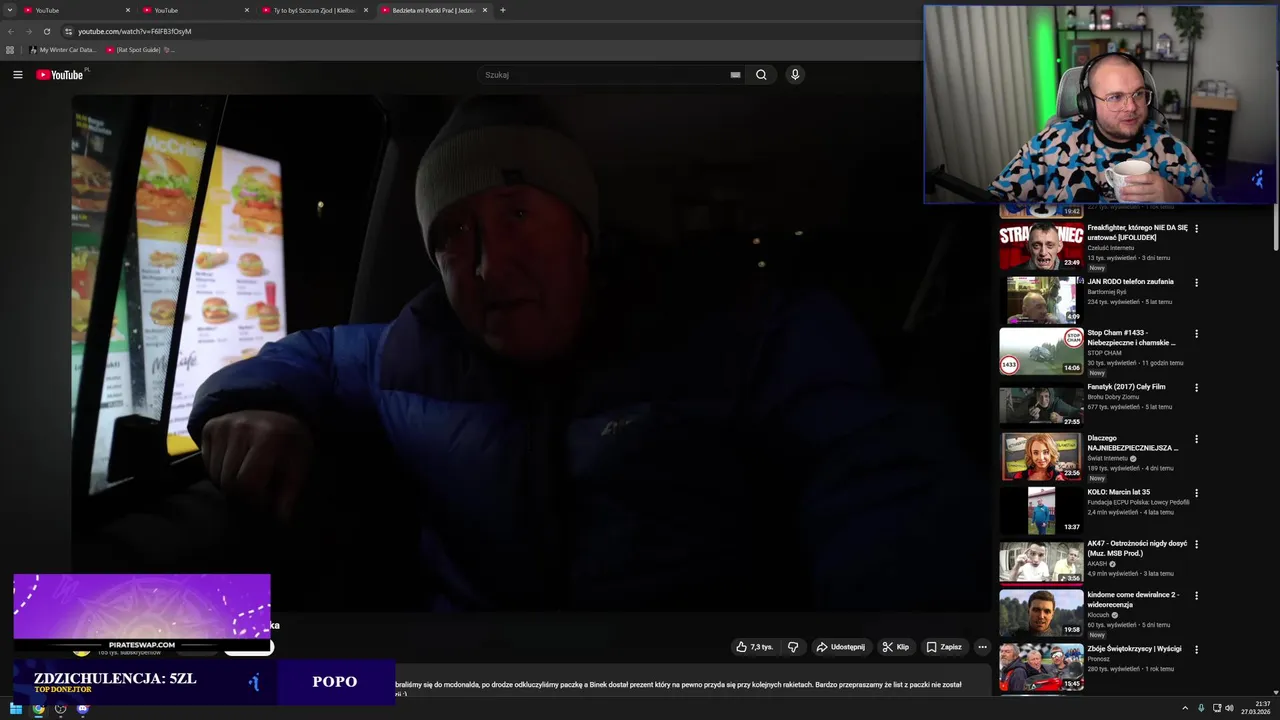Image resolution: width=1280 pixels, height=720 pixels.
Task: Visit 'Świat Internetu' channel name
Action: [1108, 458]
